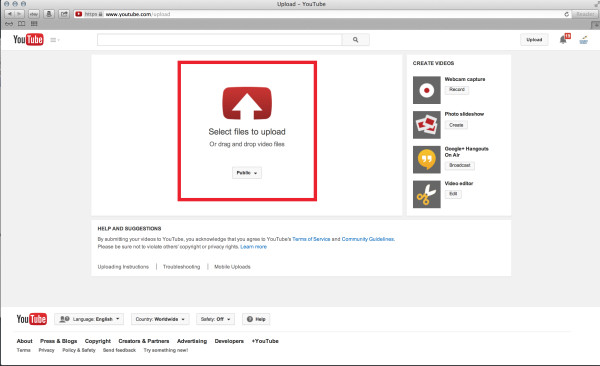Click the Webcam capture record icon

[x=427, y=90]
